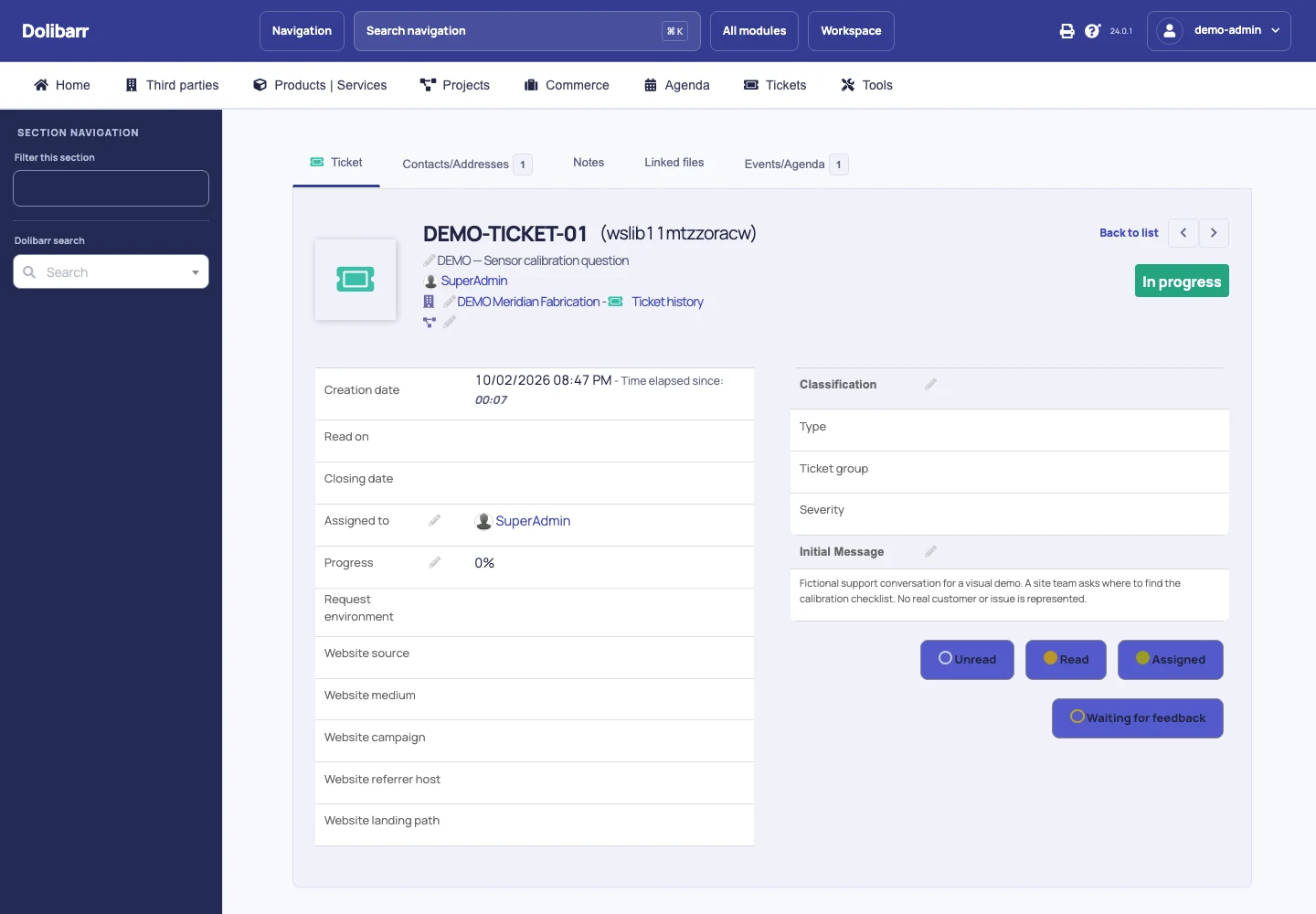Set status to Waiting for feedback
Screen dimensions: 1316x914
[x=1138, y=718]
